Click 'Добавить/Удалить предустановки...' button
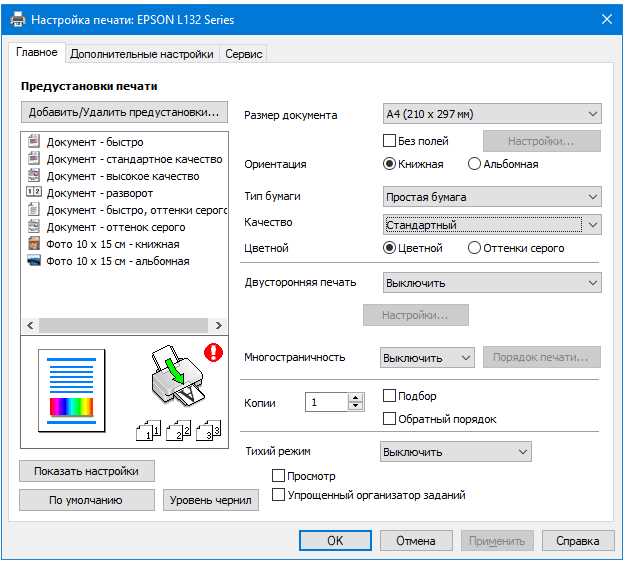 pos(124,112)
